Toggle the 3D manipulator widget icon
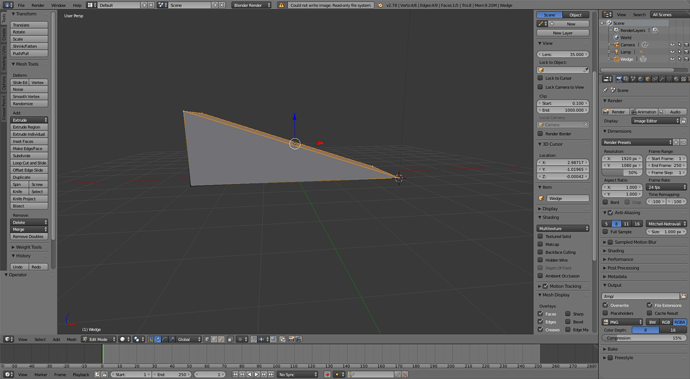The image size is (690, 379). coord(150,339)
